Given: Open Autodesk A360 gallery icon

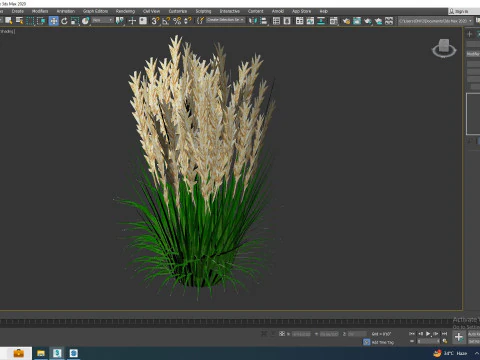Looking at the screenshot, I should pos(389,21).
